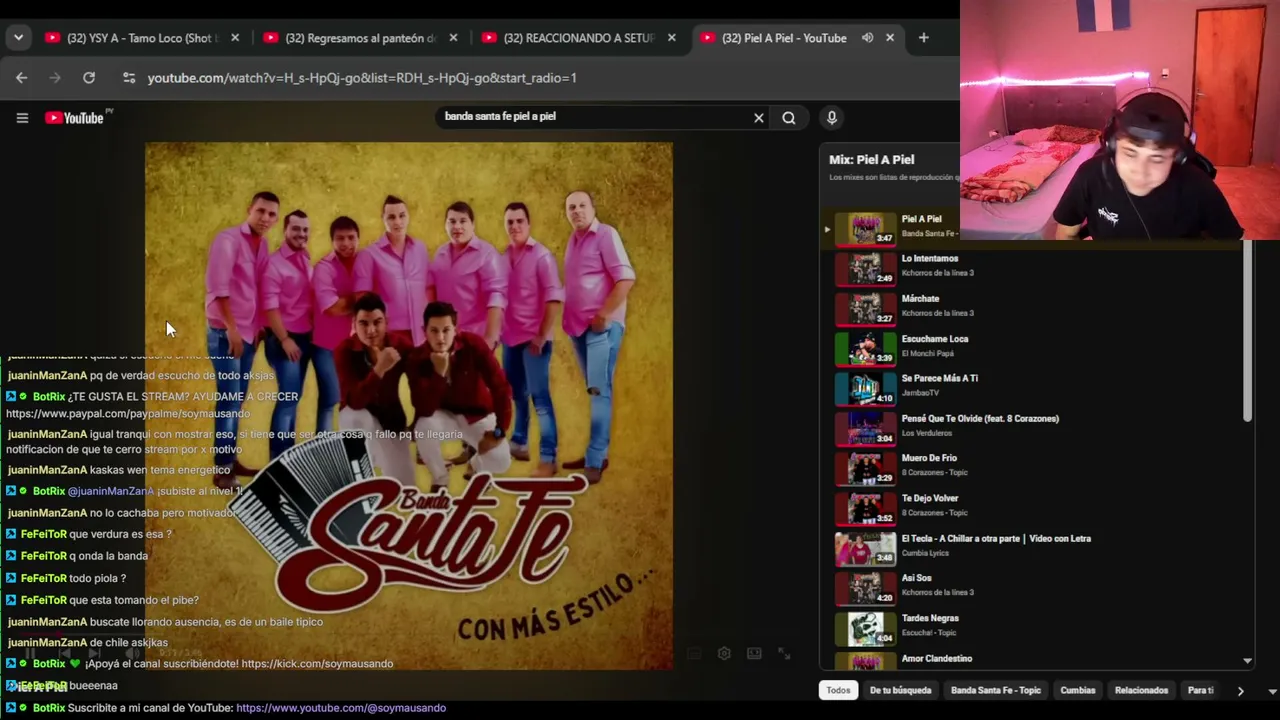
Task: Click FeFeiToR username beside 'todo piola ?'
Action: 43,578
